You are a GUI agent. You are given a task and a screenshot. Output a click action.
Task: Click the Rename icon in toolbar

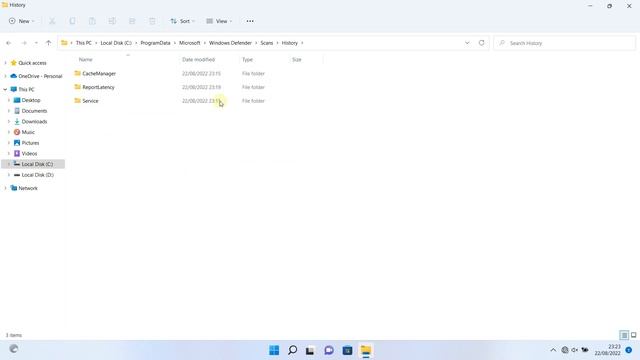point(112,21)
